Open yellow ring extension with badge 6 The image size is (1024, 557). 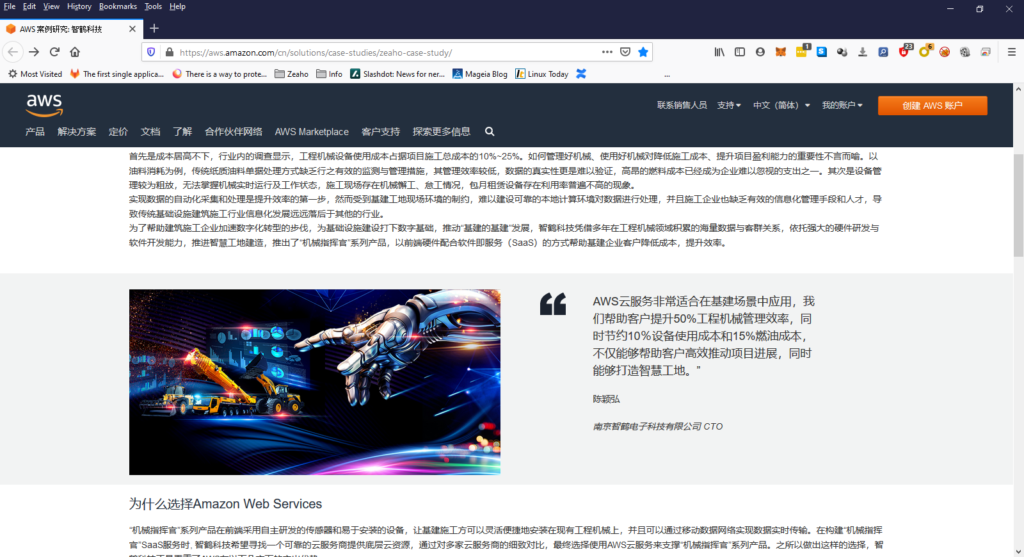pos(925,52)
